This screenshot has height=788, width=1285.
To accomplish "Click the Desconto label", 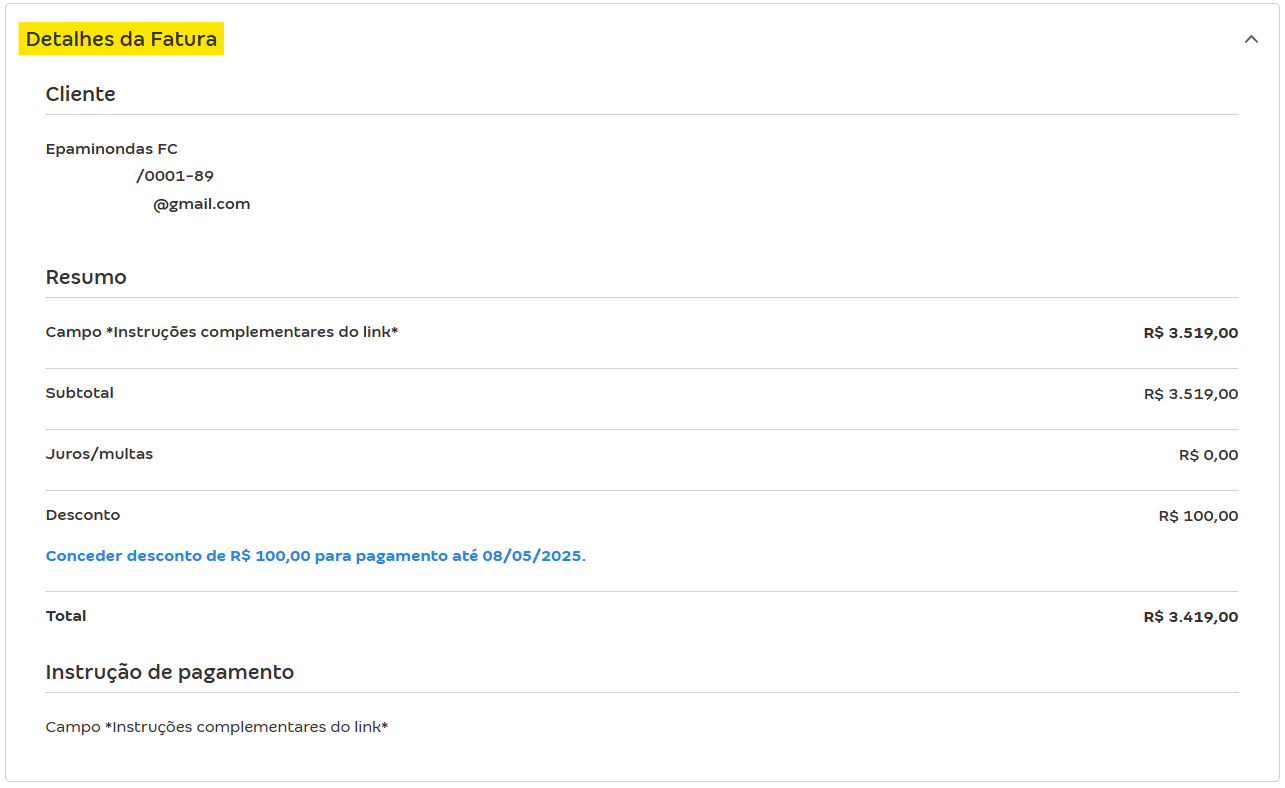I will 83,515.
